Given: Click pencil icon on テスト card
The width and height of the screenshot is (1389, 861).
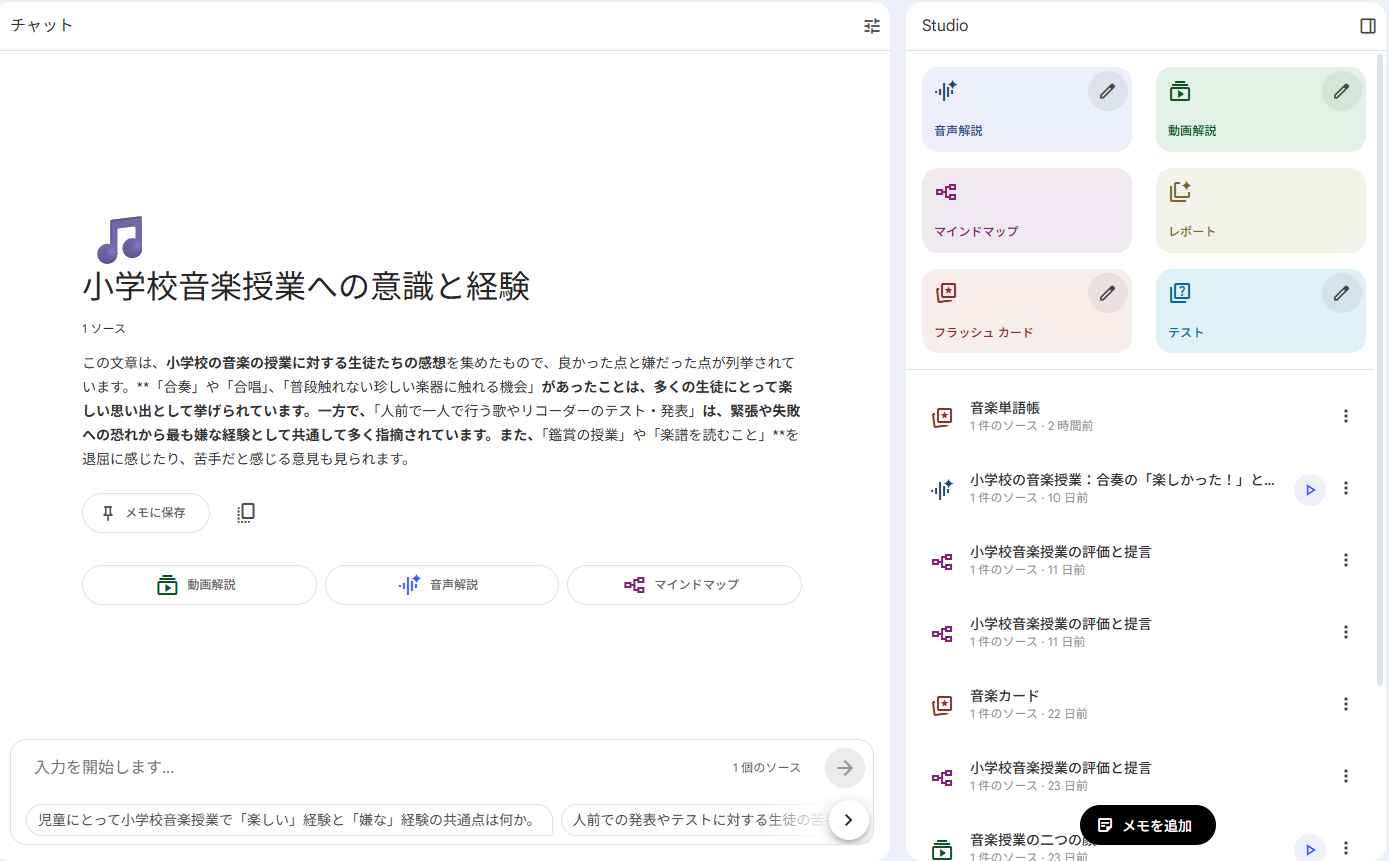Looking at the screenshot, I should click(1341, 293).
